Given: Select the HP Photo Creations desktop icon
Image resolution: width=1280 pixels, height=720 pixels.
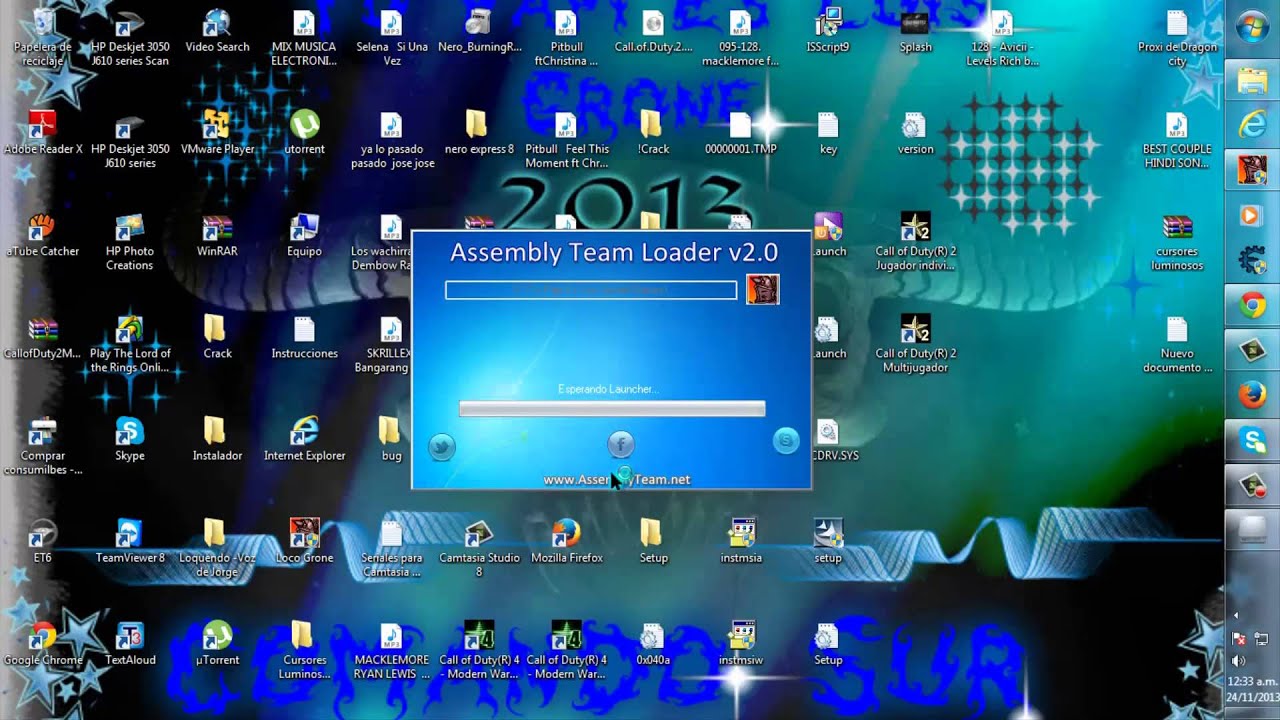Looking at the screenshot, I should [x=129, y=243].
